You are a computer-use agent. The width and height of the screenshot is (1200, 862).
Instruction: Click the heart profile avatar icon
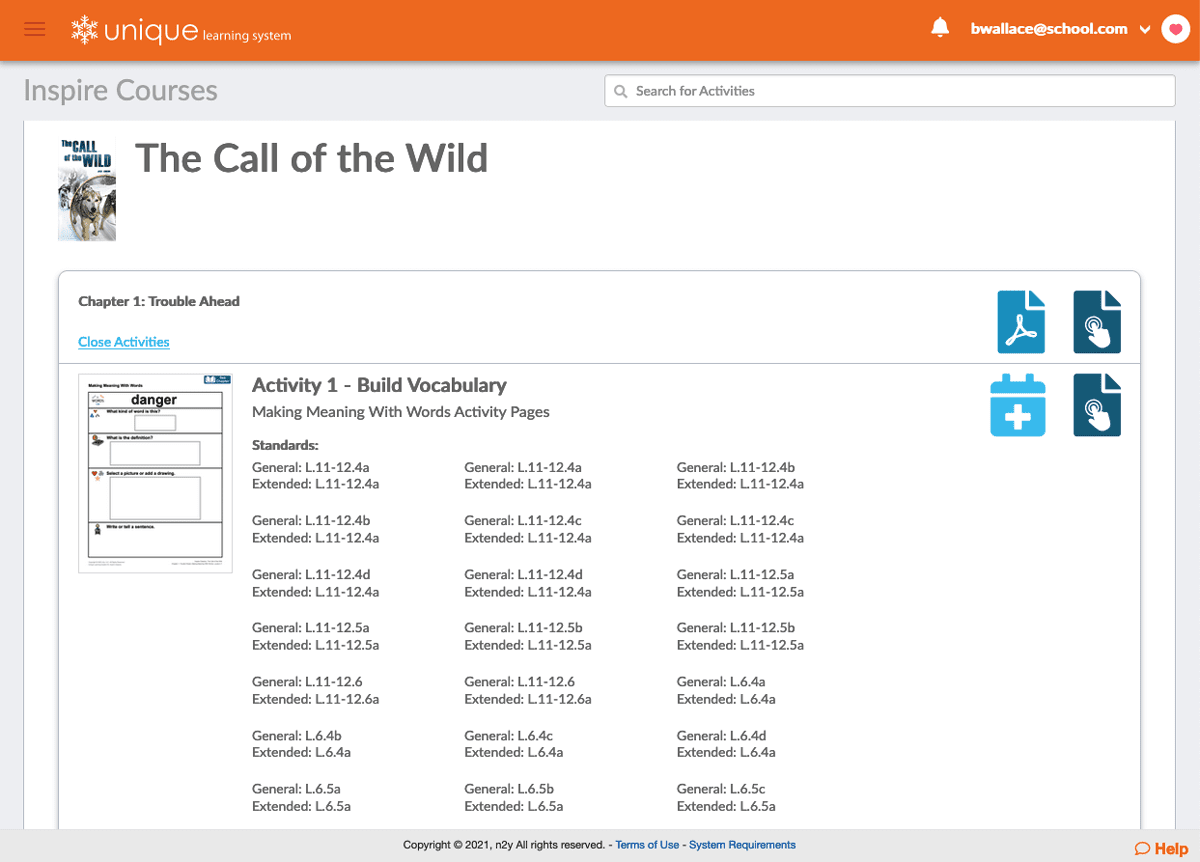(1174, 29)
